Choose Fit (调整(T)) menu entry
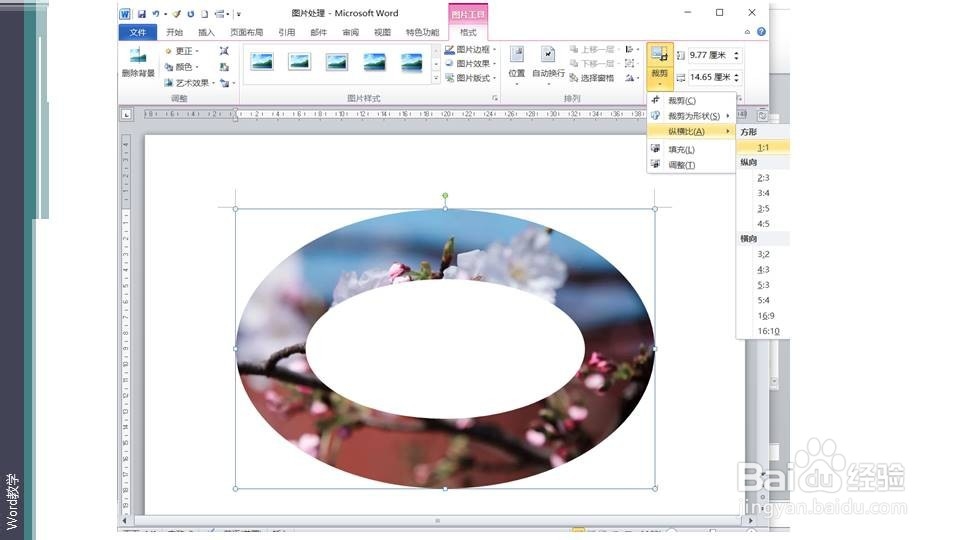The height and width of the screenshot is (540, 960). pos(691,165)
